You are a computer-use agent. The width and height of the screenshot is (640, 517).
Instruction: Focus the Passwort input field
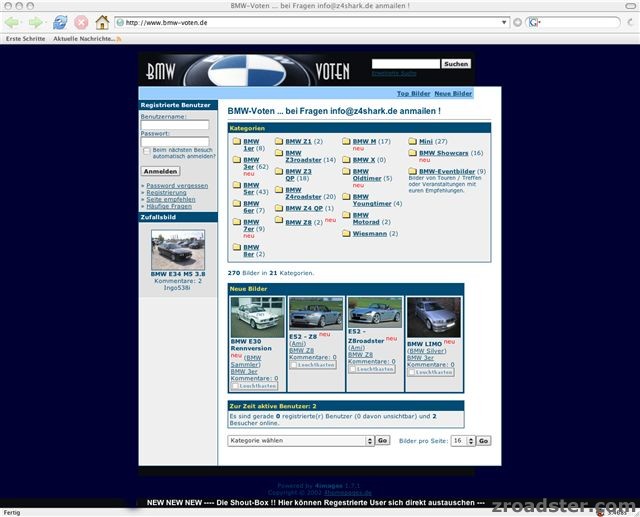pyautogui.click(x=175, y=142)
